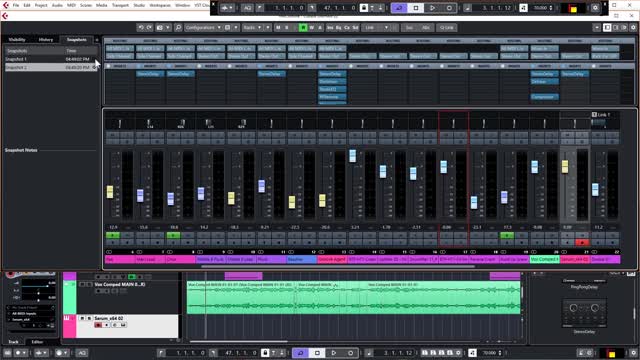This screenshot has width=640, height=360.
Task: Toggle the left zone icon in the MixConsole toolbar
Action: click(607, 28)
